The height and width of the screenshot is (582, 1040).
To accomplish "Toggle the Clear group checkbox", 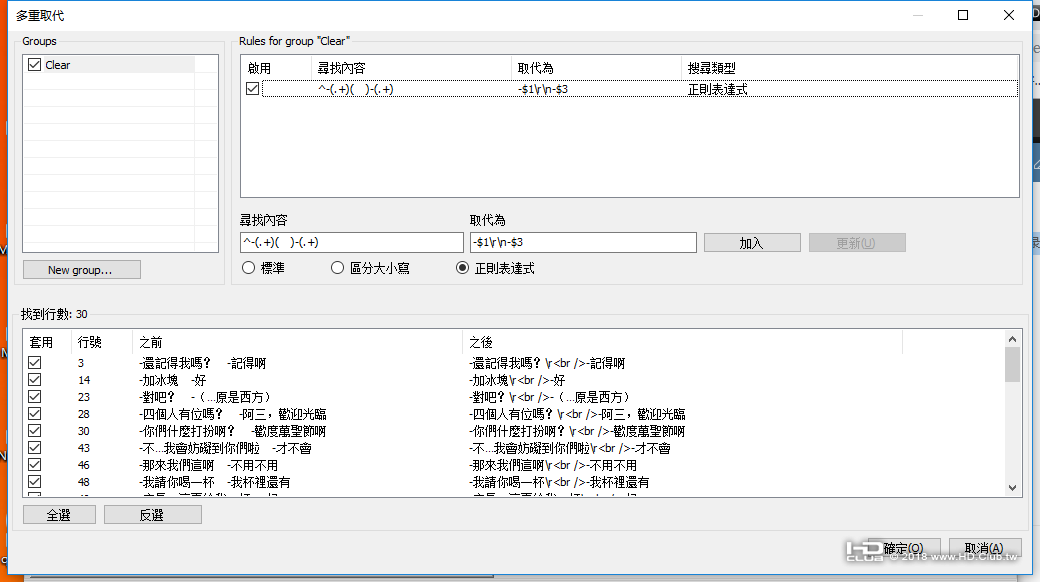I will point(34,64).
